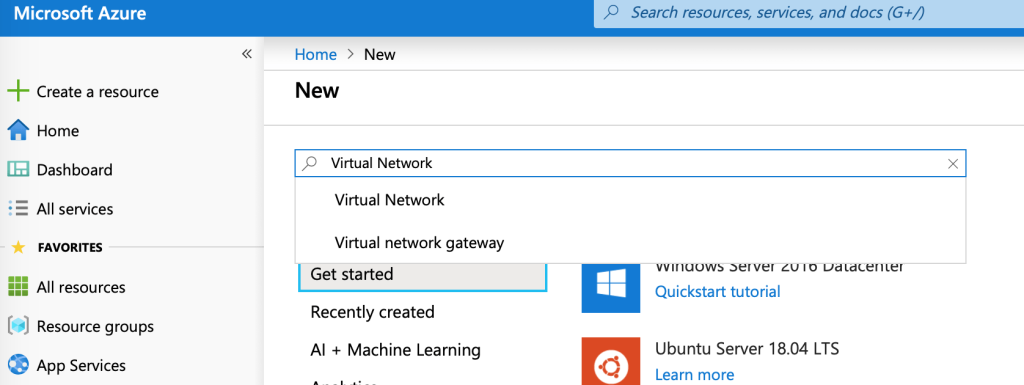This screenshot has height=385, width=1024.
Task: Click the magnifier in top search bar
Action: point(612,13)
